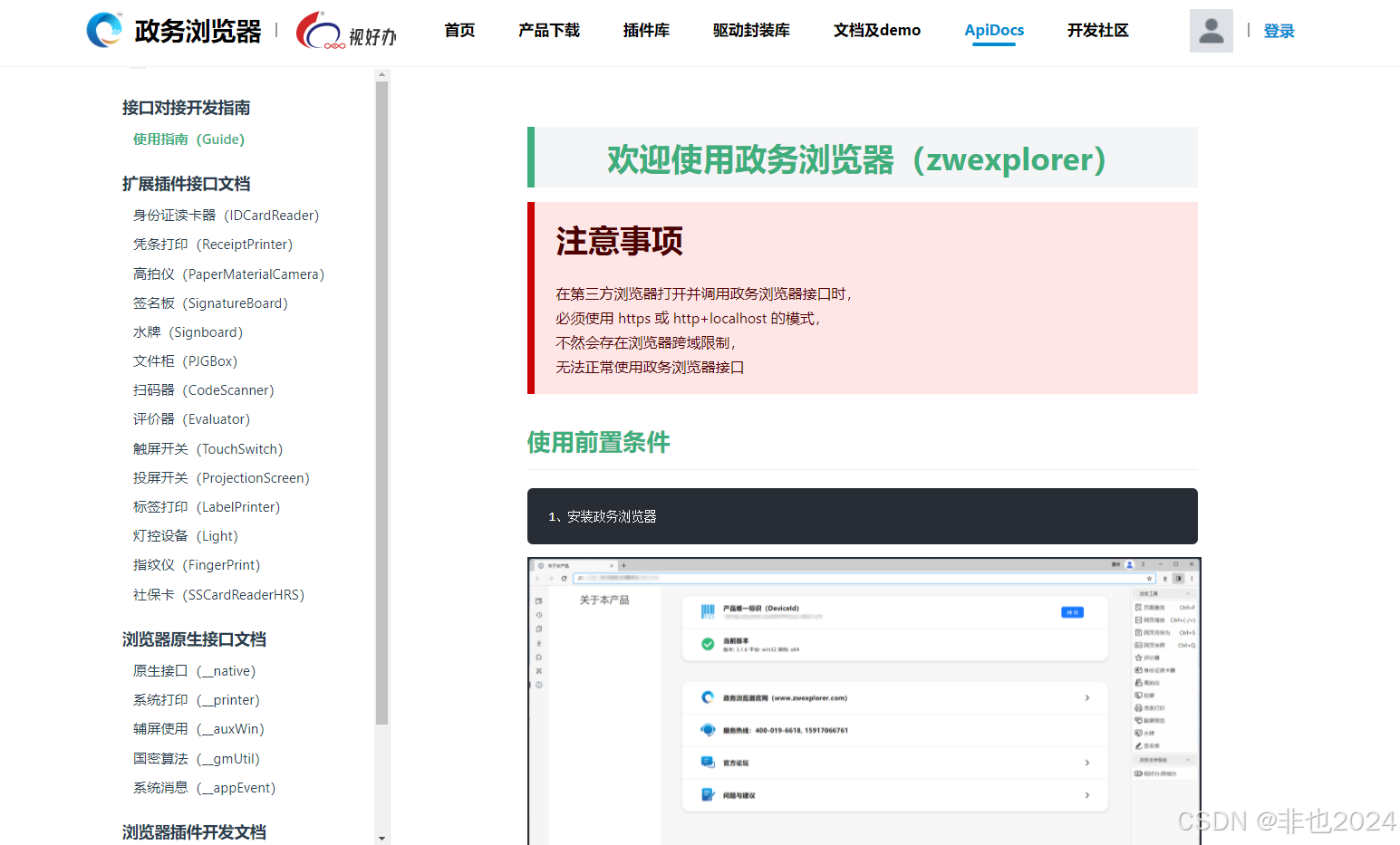
Task: Open 国密算法 (__gmUtil) doc
Action: tap(197, 759)
